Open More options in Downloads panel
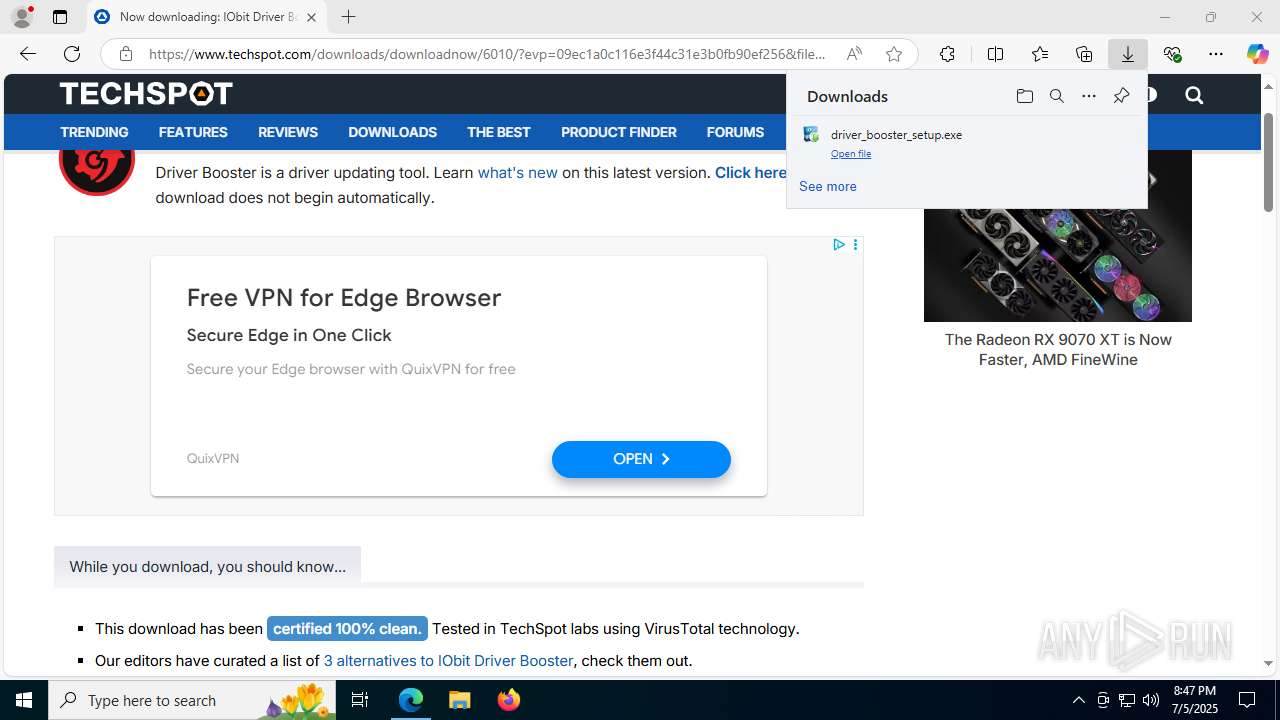Screen dimensions: 1280x720 (1089, 96)
